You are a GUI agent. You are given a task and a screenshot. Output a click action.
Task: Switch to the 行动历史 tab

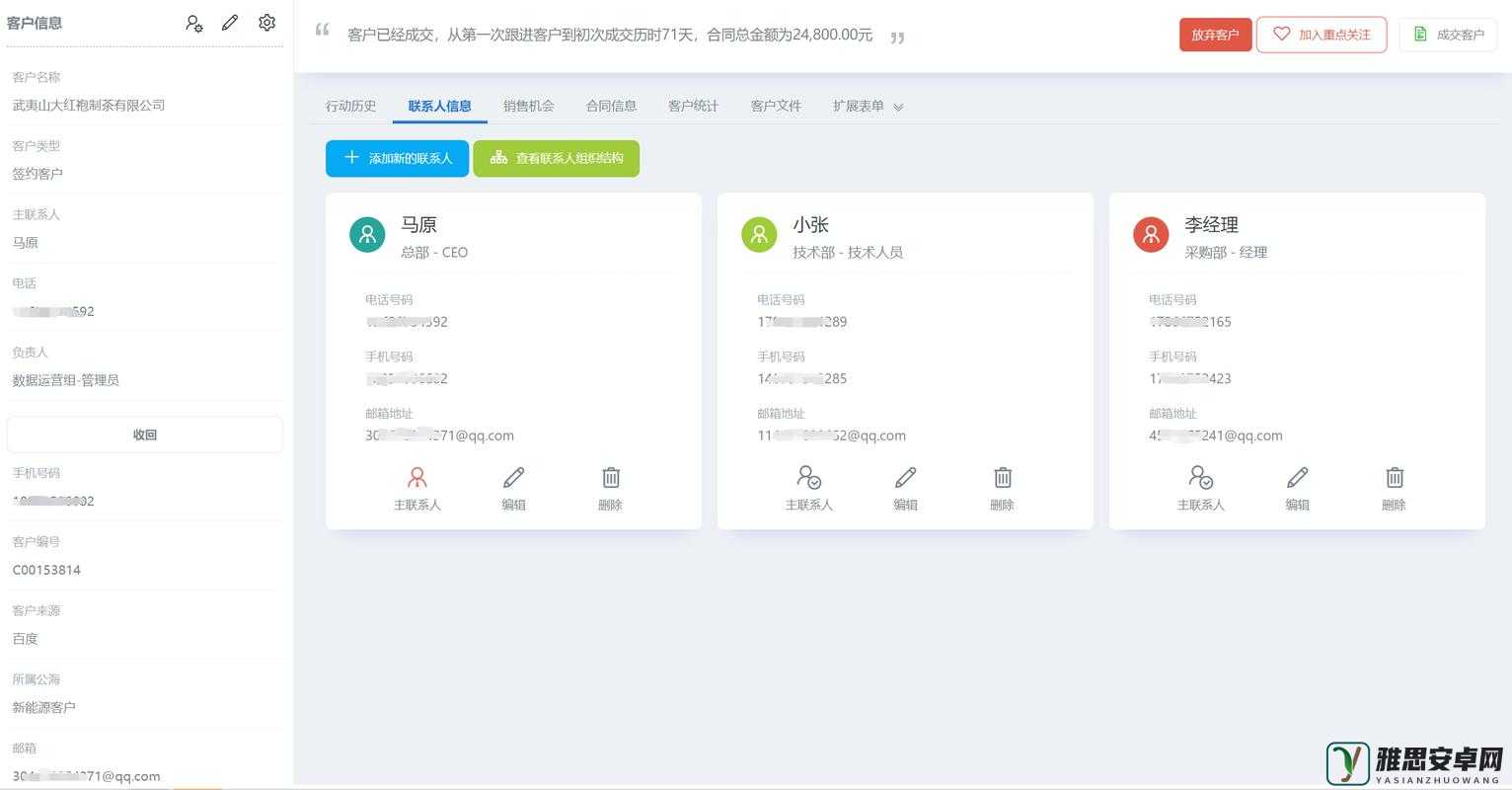click(350, 106)
